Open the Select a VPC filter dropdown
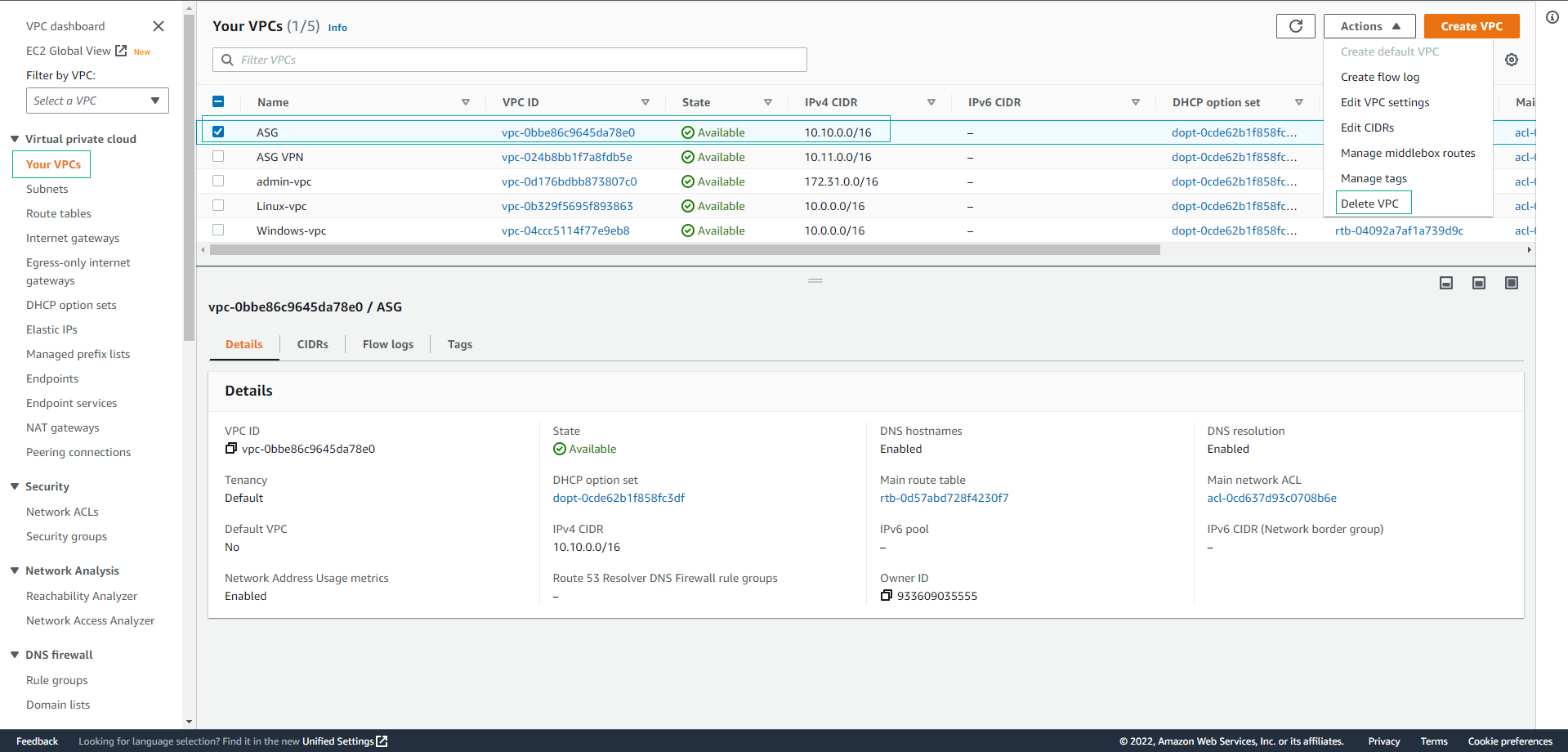Viewport: 1568px width, 752px height. coord(97,101)
